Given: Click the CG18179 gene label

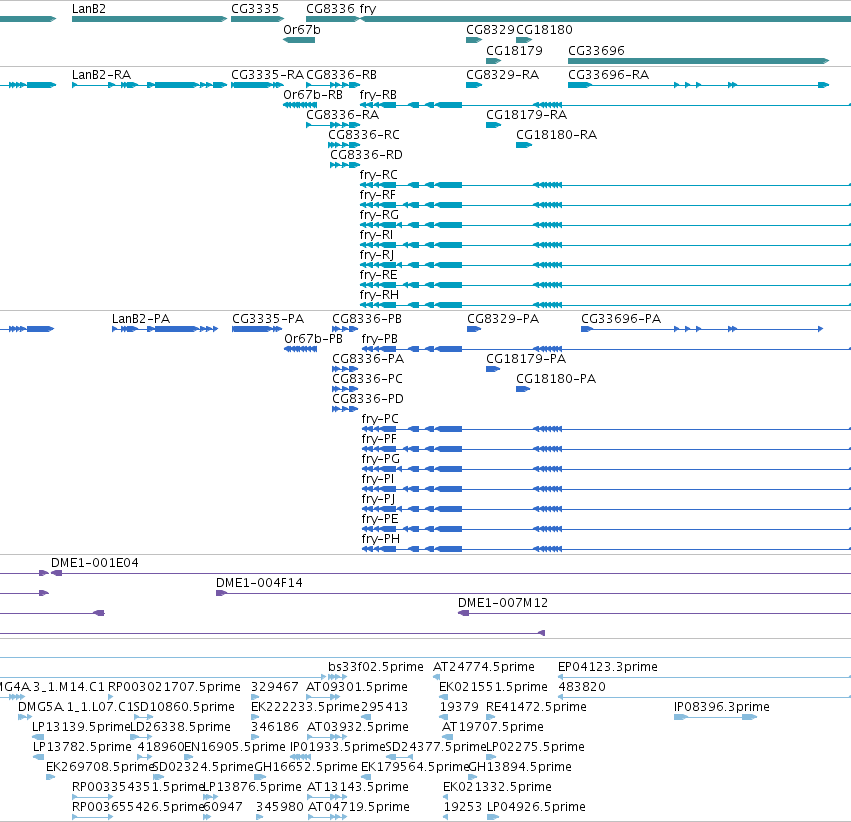Looking at the screenshot, I should [514, 51].
